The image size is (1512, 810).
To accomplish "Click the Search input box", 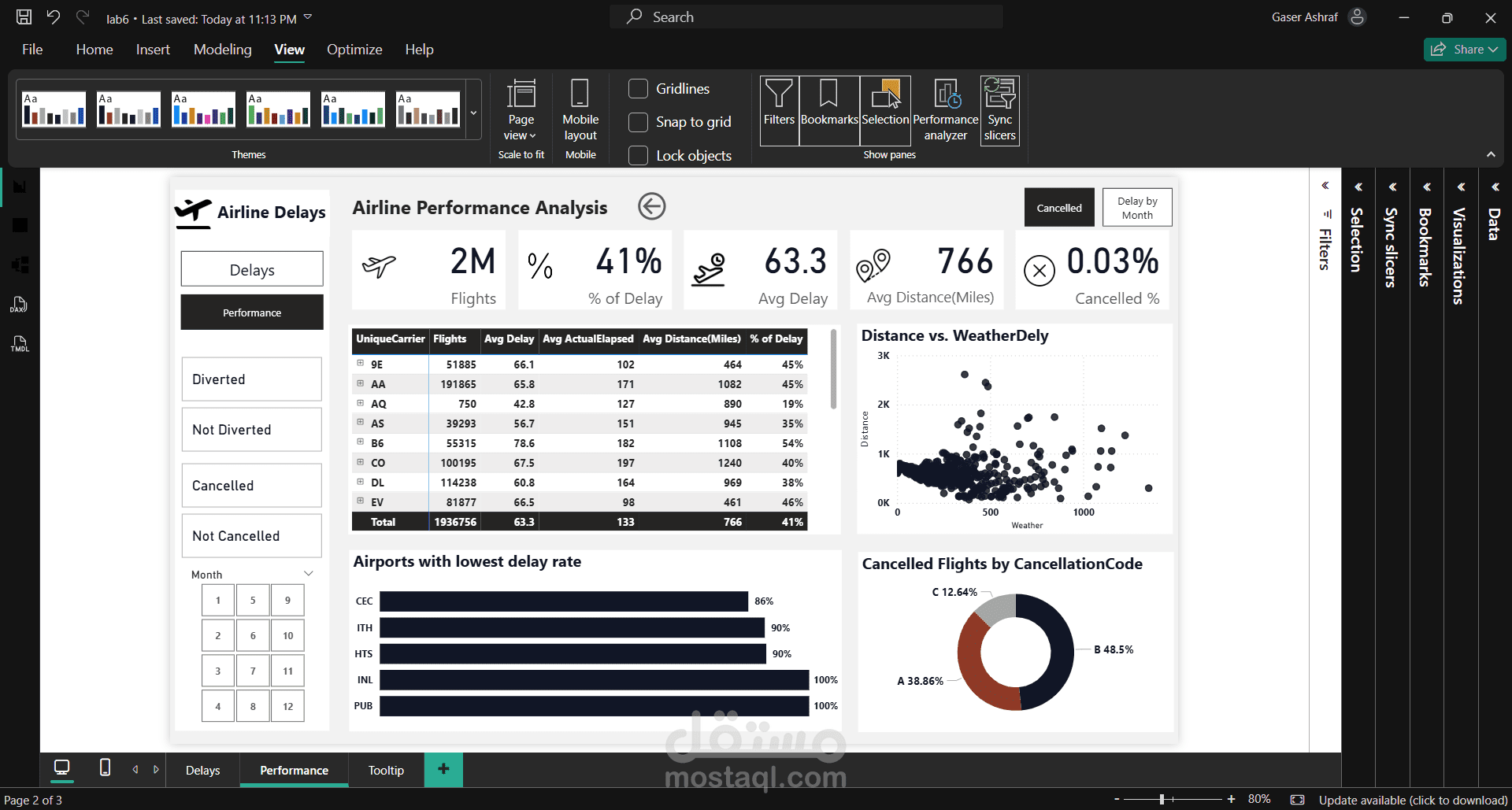I will tap(806, 17).
